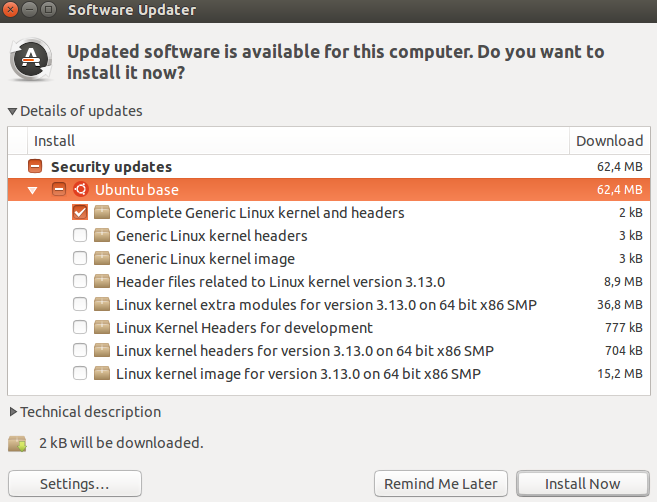Click the Ubuntu base logo icon
Image resolution: width=657 pixels, height=502 pixels.
81,190
